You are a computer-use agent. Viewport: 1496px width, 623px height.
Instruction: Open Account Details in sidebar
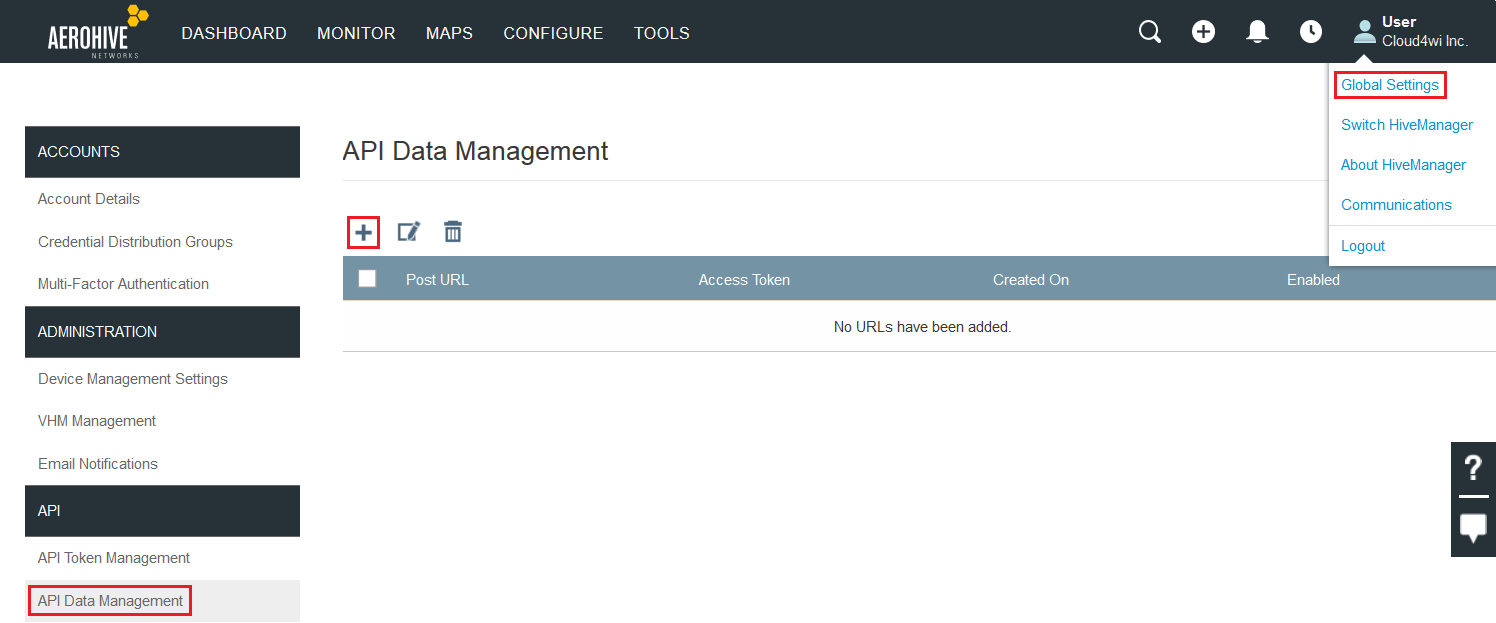pos(89,199)
